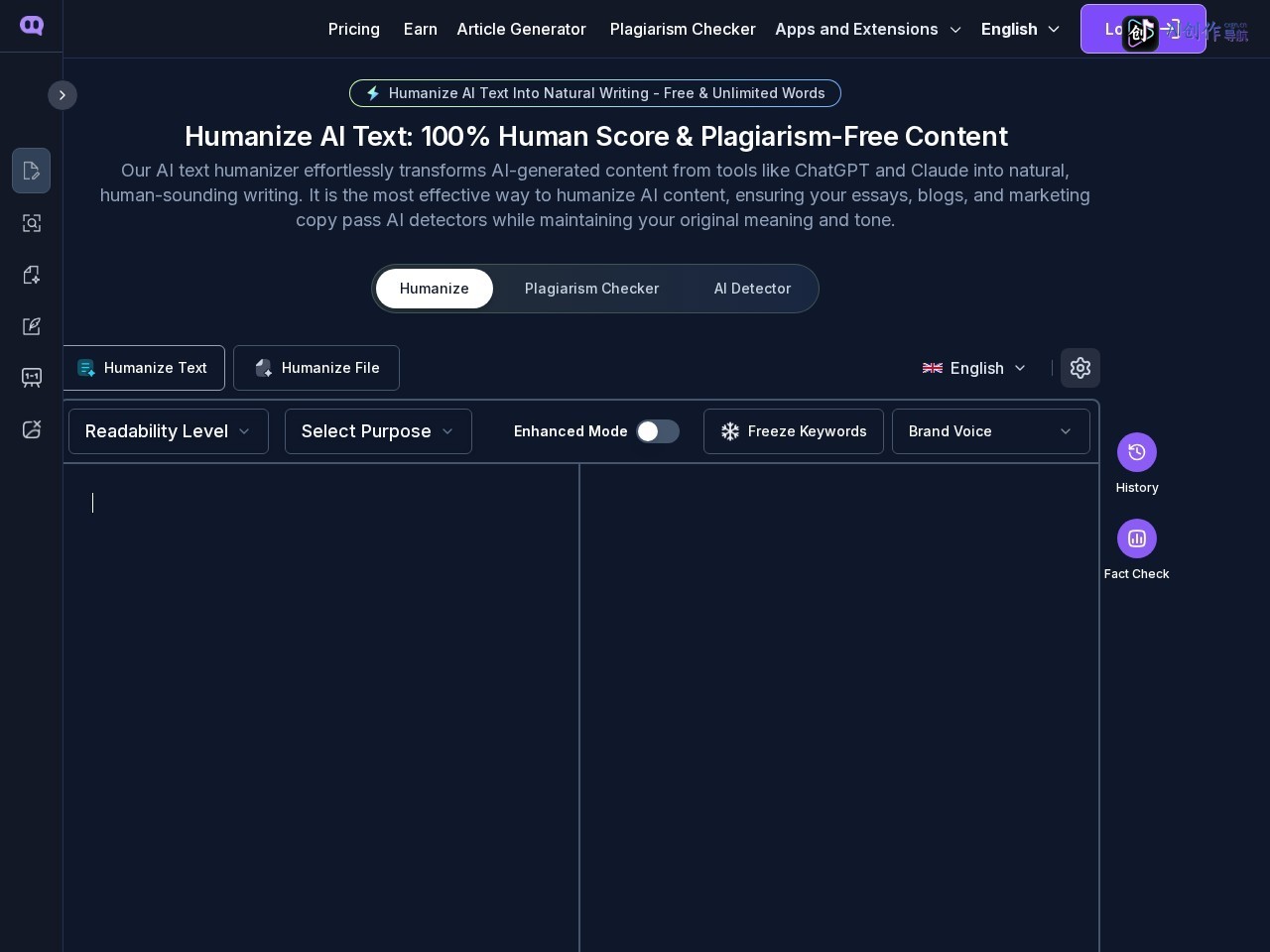Screen dimensions: 1270x952
Task: Switch to AI Detector tab
Action: 752,289
